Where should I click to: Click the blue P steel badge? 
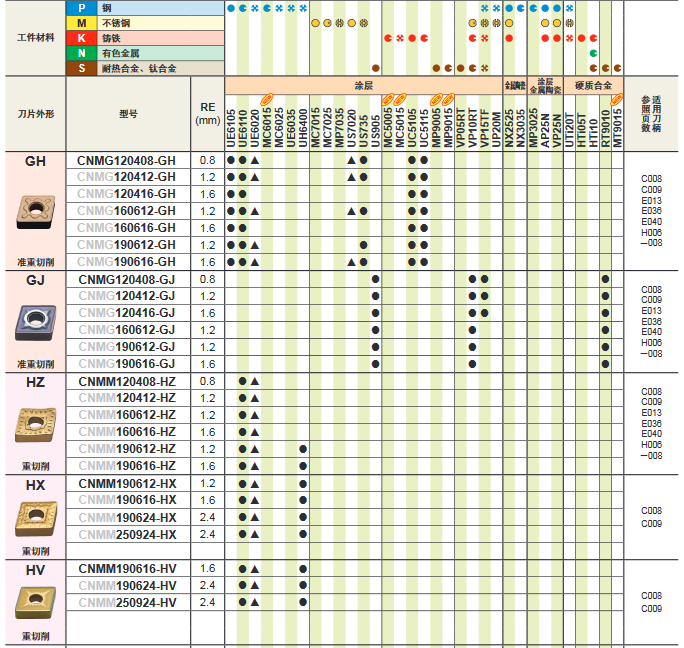81,8
